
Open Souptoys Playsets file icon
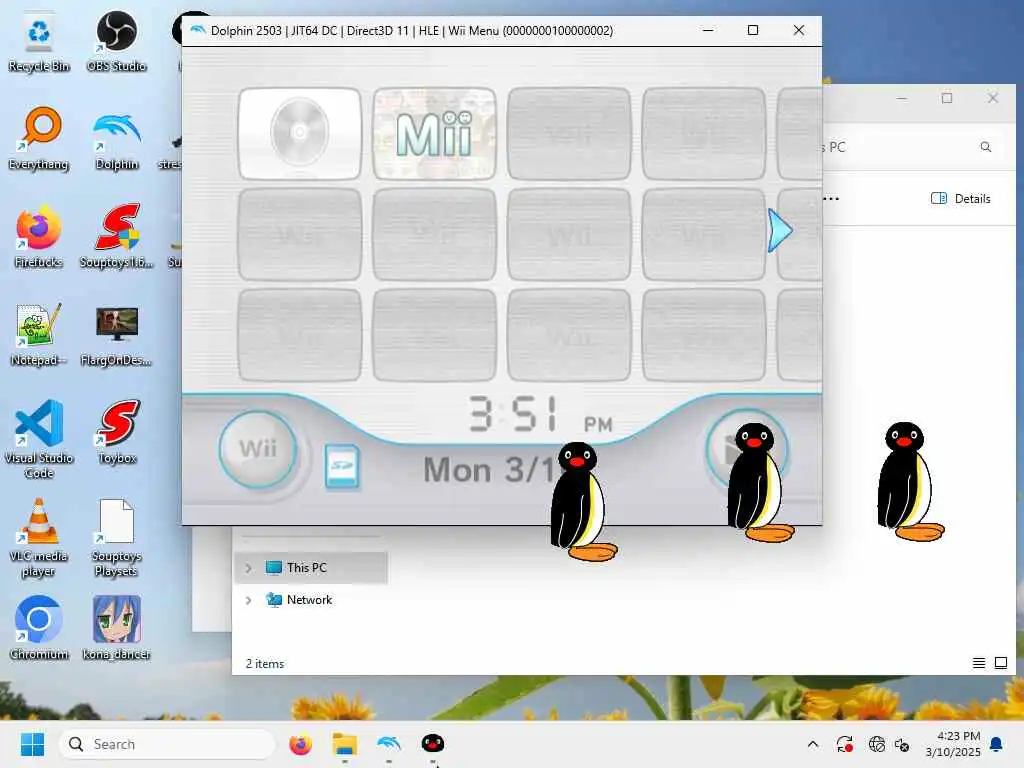116,537
